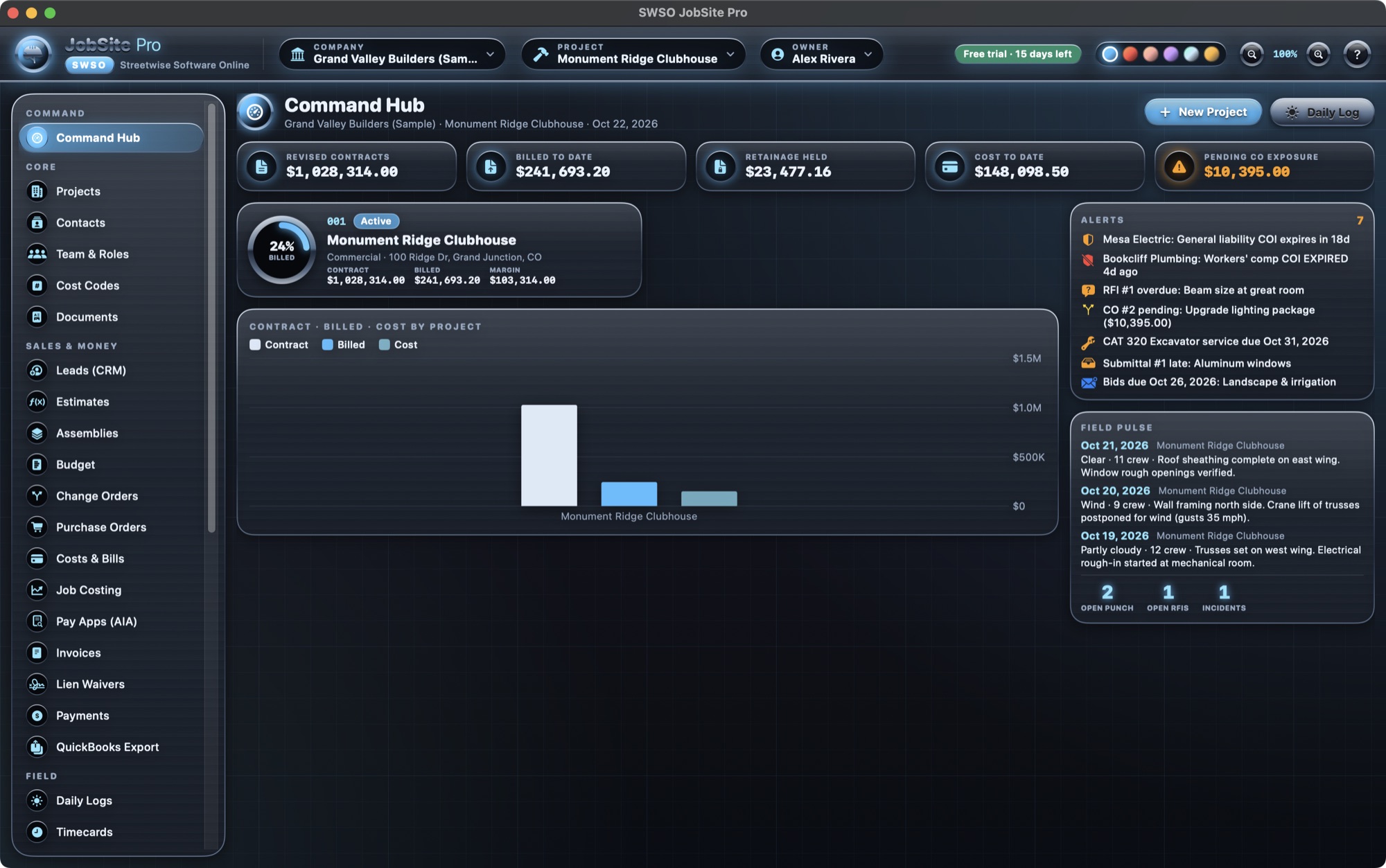Open the Purchase Orders cart icon

pyautogui.click(x=37, y=527)
